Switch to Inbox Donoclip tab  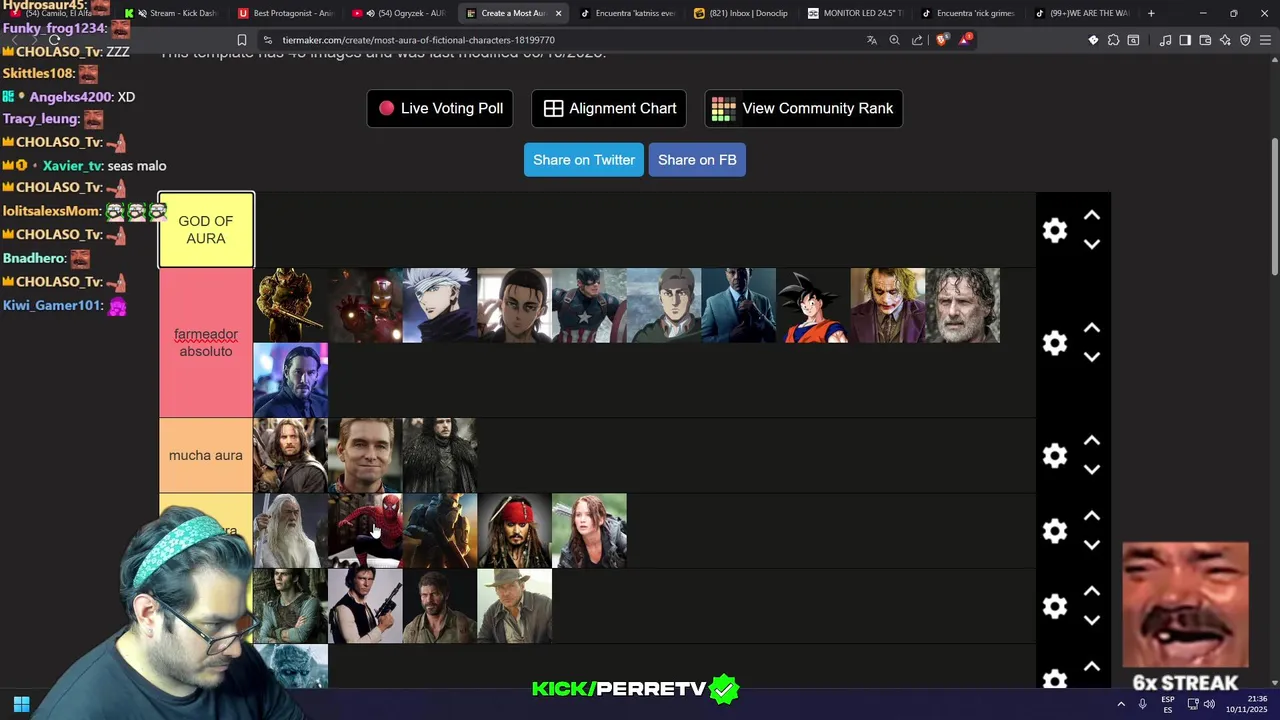[x=743, y=13]
